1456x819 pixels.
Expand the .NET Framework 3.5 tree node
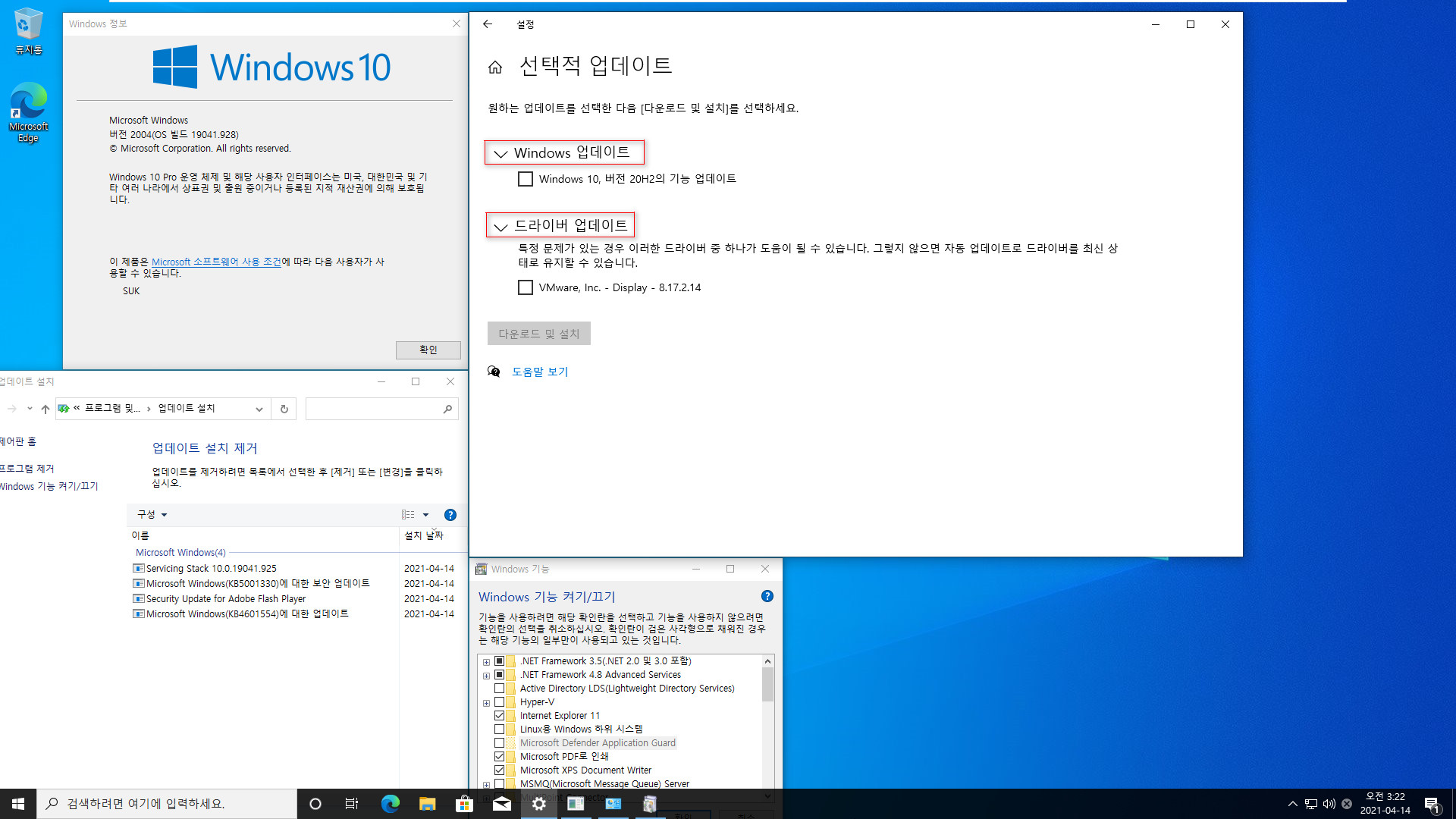486,662
